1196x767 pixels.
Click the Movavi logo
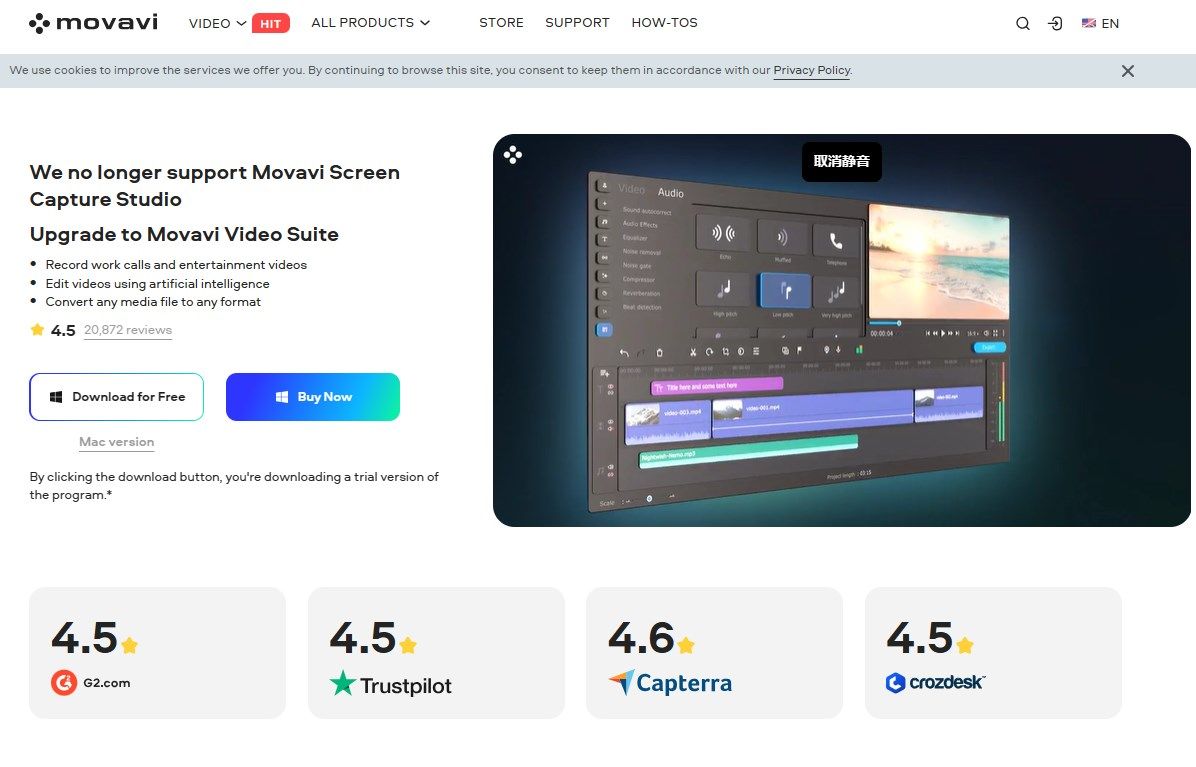pyautogui.click(x=93, y=23)
